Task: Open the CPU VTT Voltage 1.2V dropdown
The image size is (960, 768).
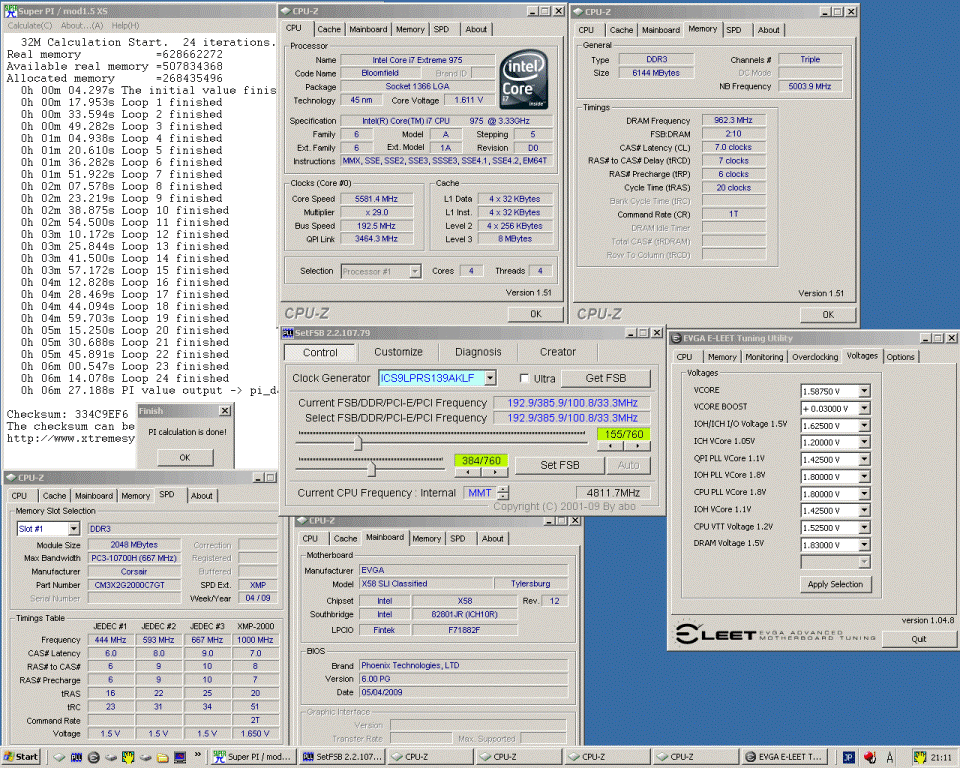Action: pos(864,527)
